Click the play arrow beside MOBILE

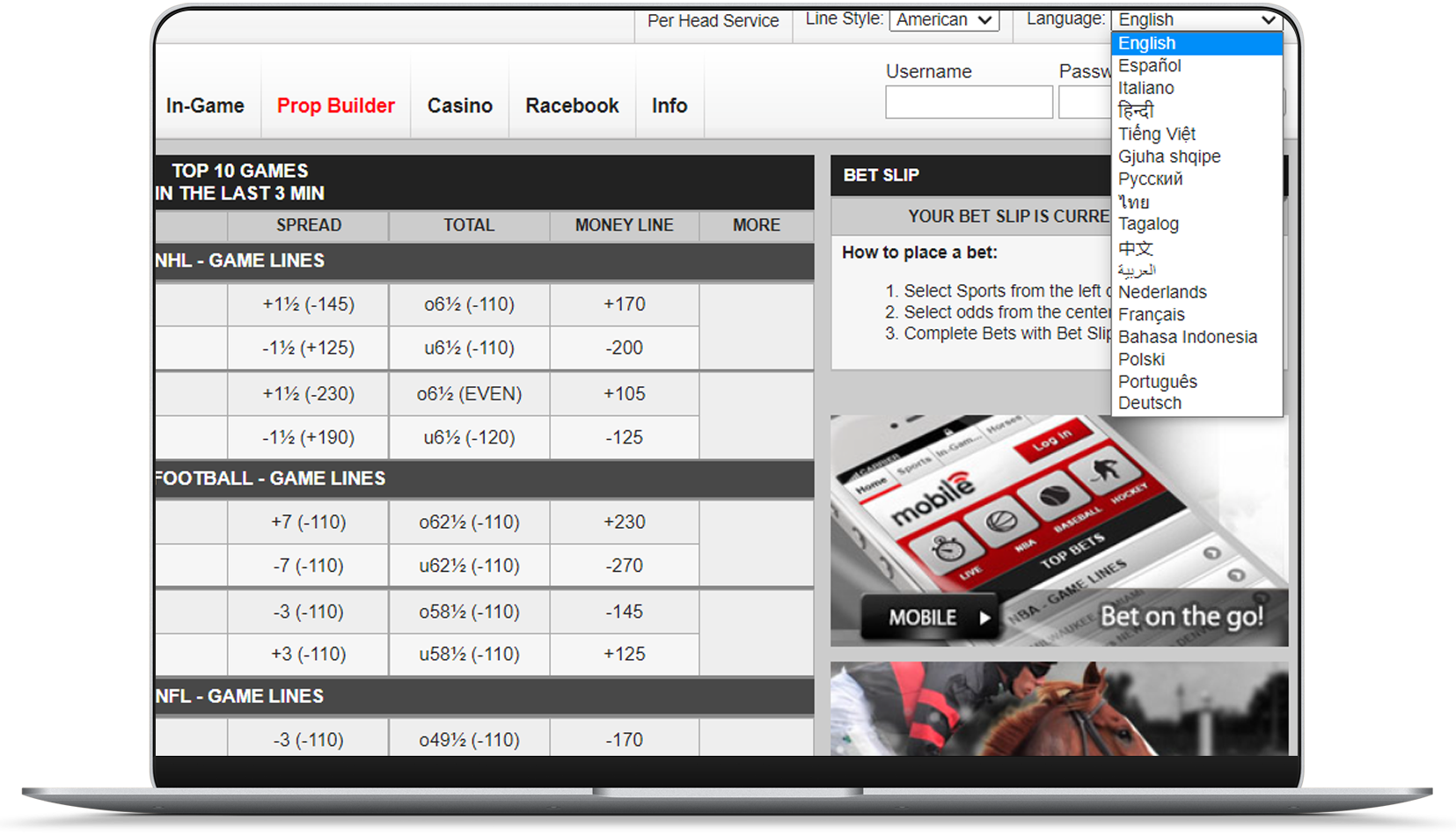tap(985, 618)
